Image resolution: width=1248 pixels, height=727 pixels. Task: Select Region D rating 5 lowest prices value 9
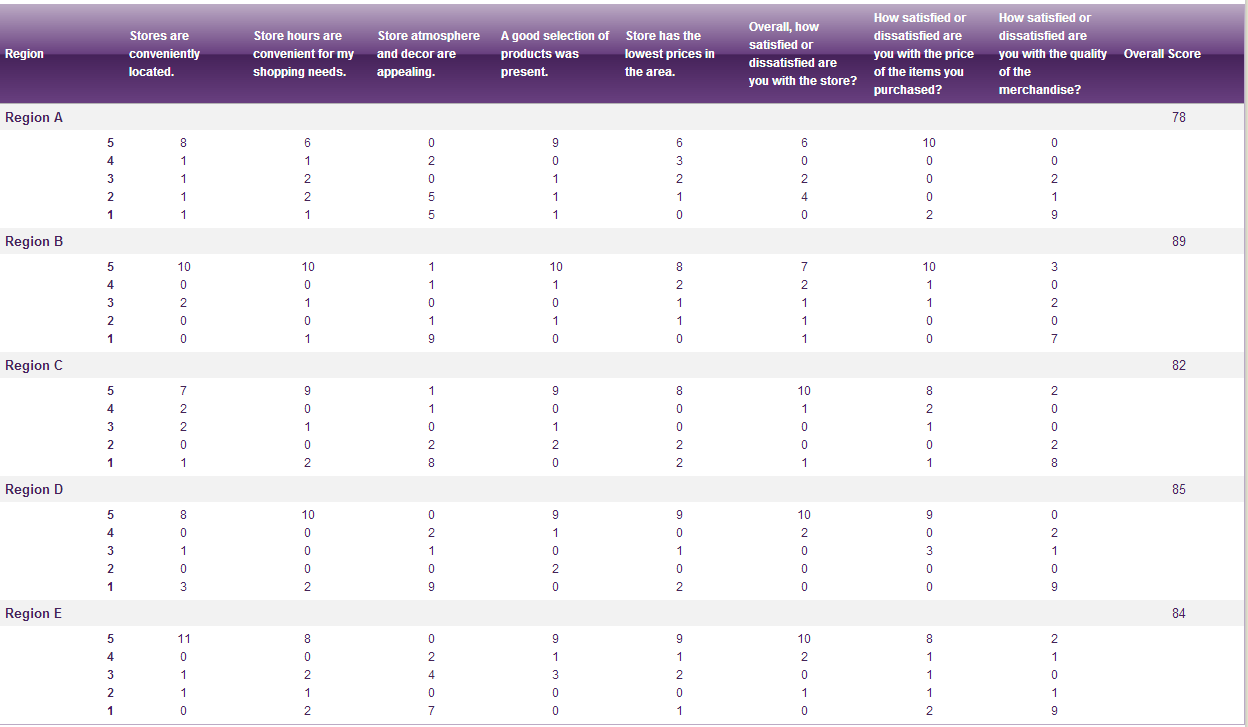pyautogui.click(x=679, y=515)
